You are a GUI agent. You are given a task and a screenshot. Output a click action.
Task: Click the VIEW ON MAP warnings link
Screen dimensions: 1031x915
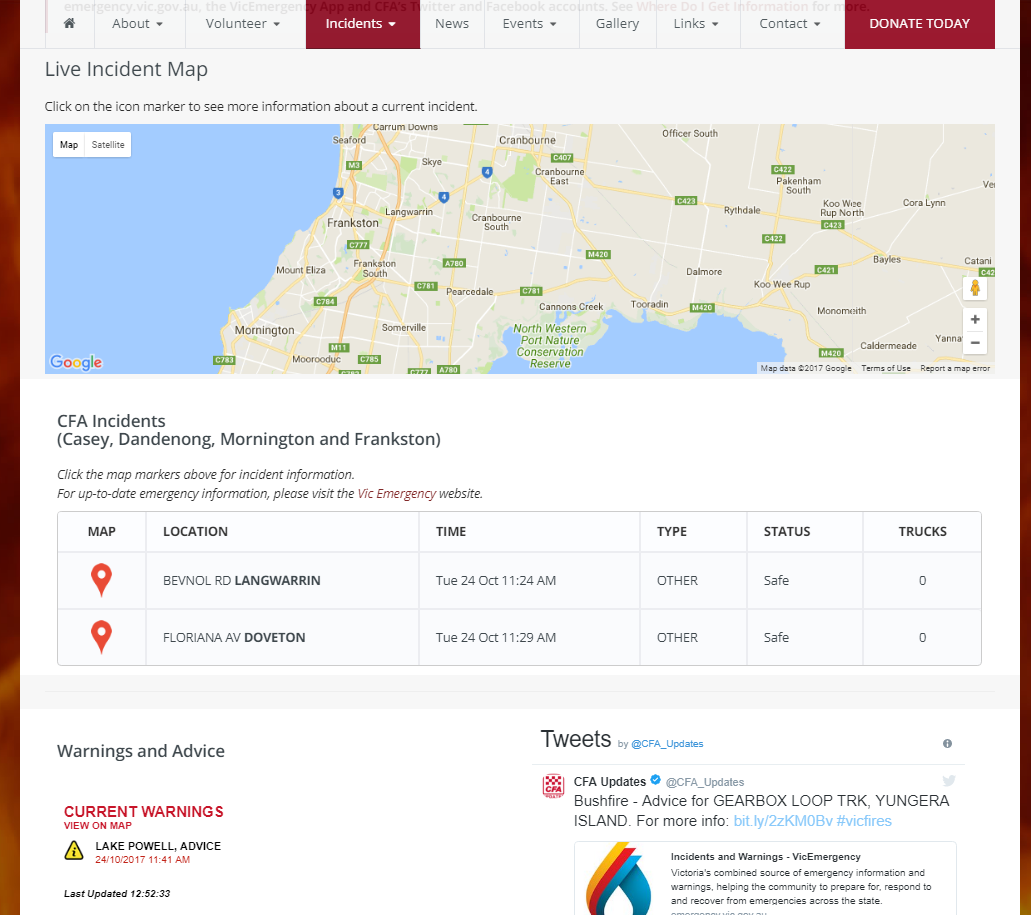pyautogui.click(x=98, y=826)
